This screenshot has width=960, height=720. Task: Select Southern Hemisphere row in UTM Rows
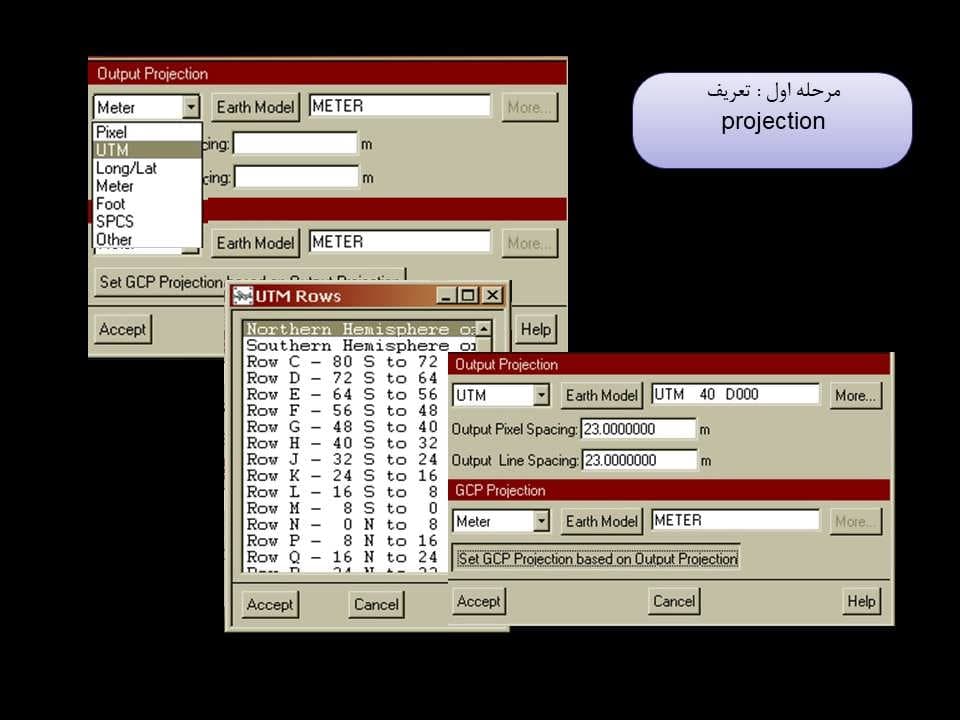361,345
